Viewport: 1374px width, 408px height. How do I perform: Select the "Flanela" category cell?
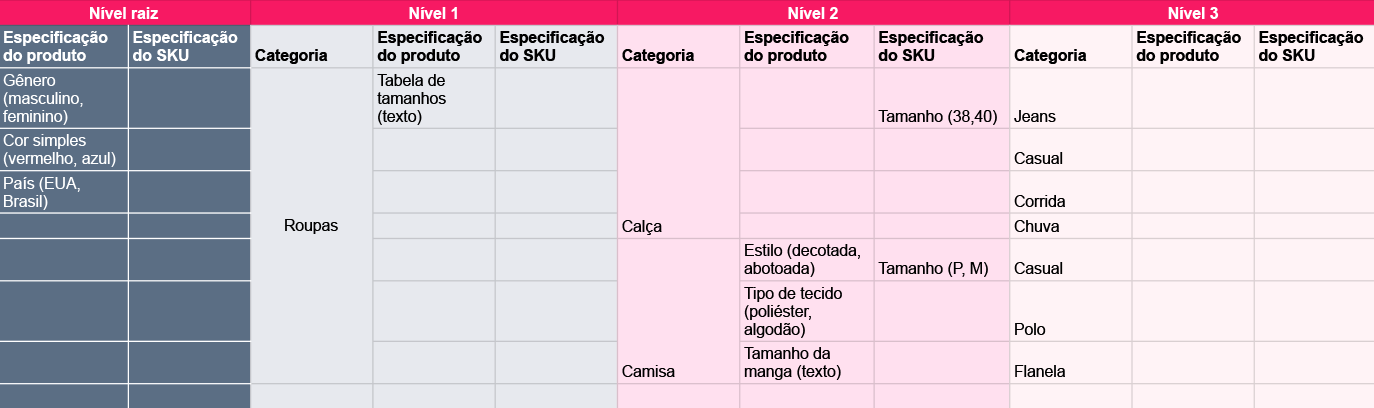(x=1070, y=362)
